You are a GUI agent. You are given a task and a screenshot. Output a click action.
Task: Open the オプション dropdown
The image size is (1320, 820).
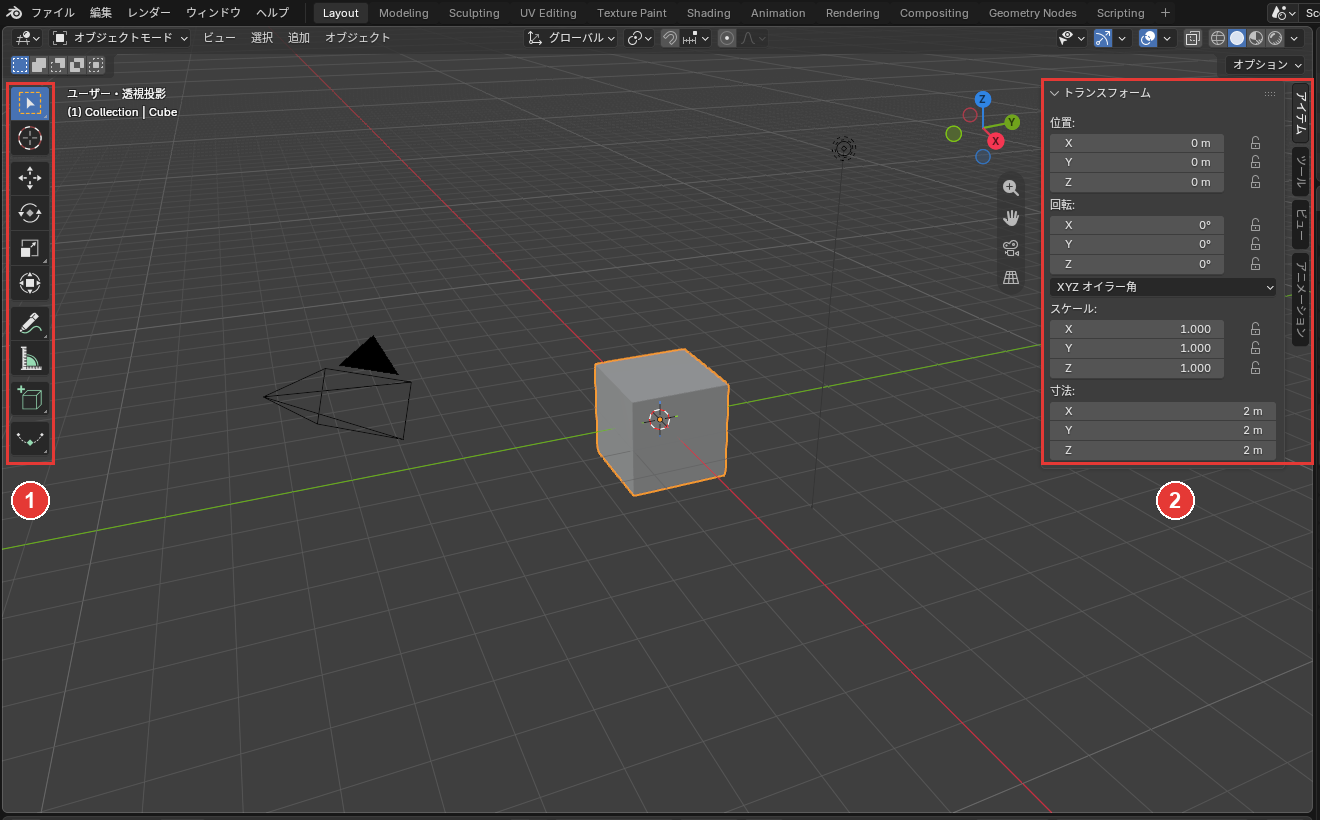(x=1266, y=64)
